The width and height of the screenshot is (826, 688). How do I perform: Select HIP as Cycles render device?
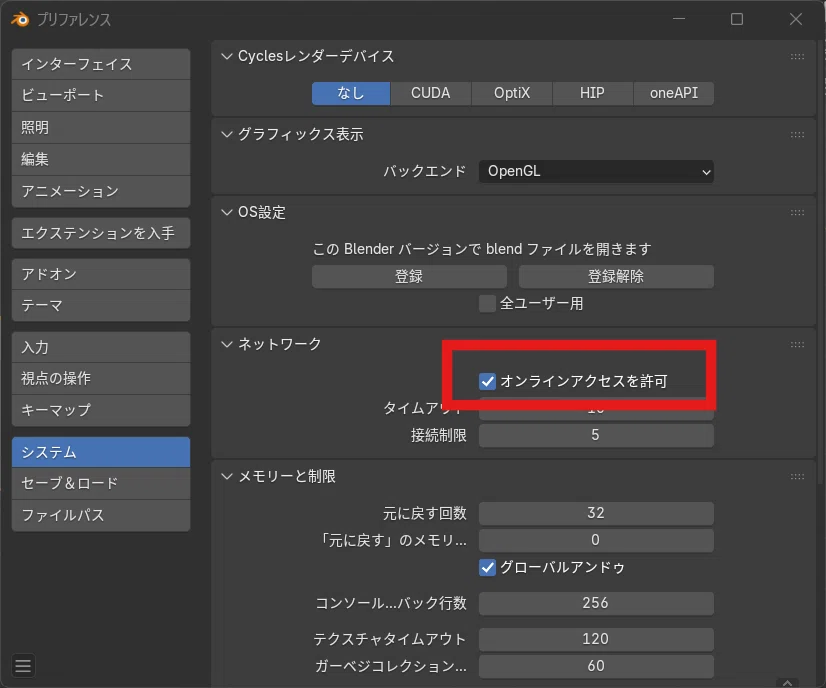pyautogui.click(x=592, y=93)
